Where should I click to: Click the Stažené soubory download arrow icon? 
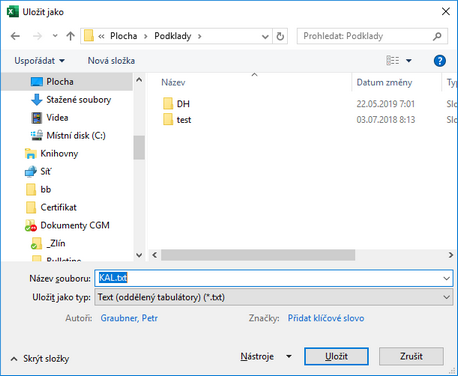click(x=36, y=100)
